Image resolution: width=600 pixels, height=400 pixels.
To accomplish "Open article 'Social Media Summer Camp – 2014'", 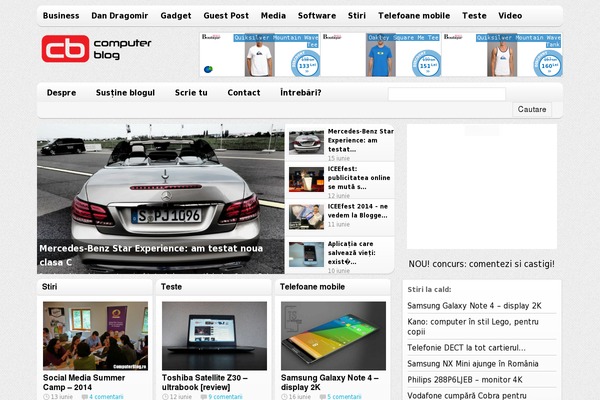I will click(84, 382).
